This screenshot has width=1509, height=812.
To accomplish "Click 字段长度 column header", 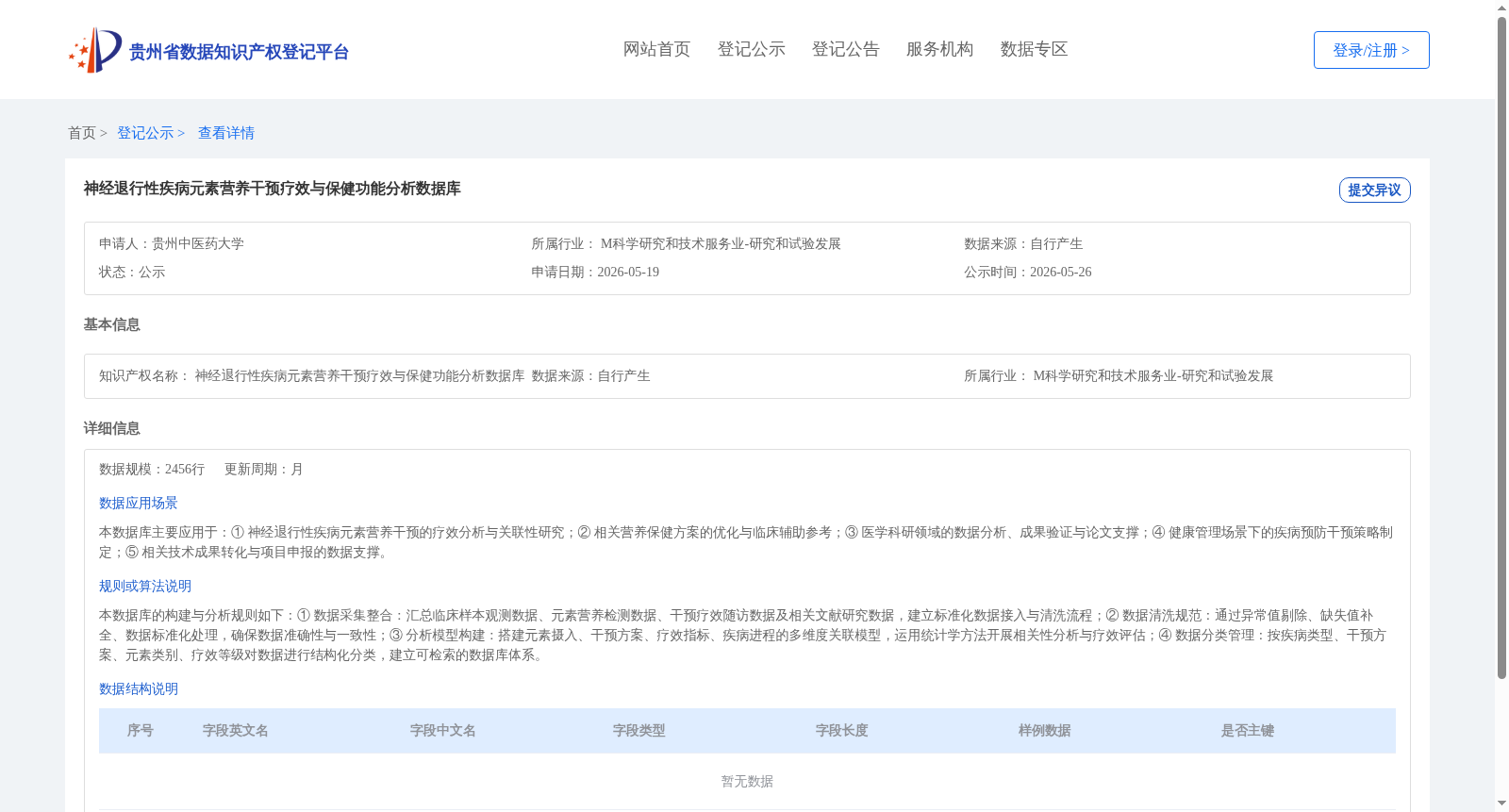I will tap(842, 731).
